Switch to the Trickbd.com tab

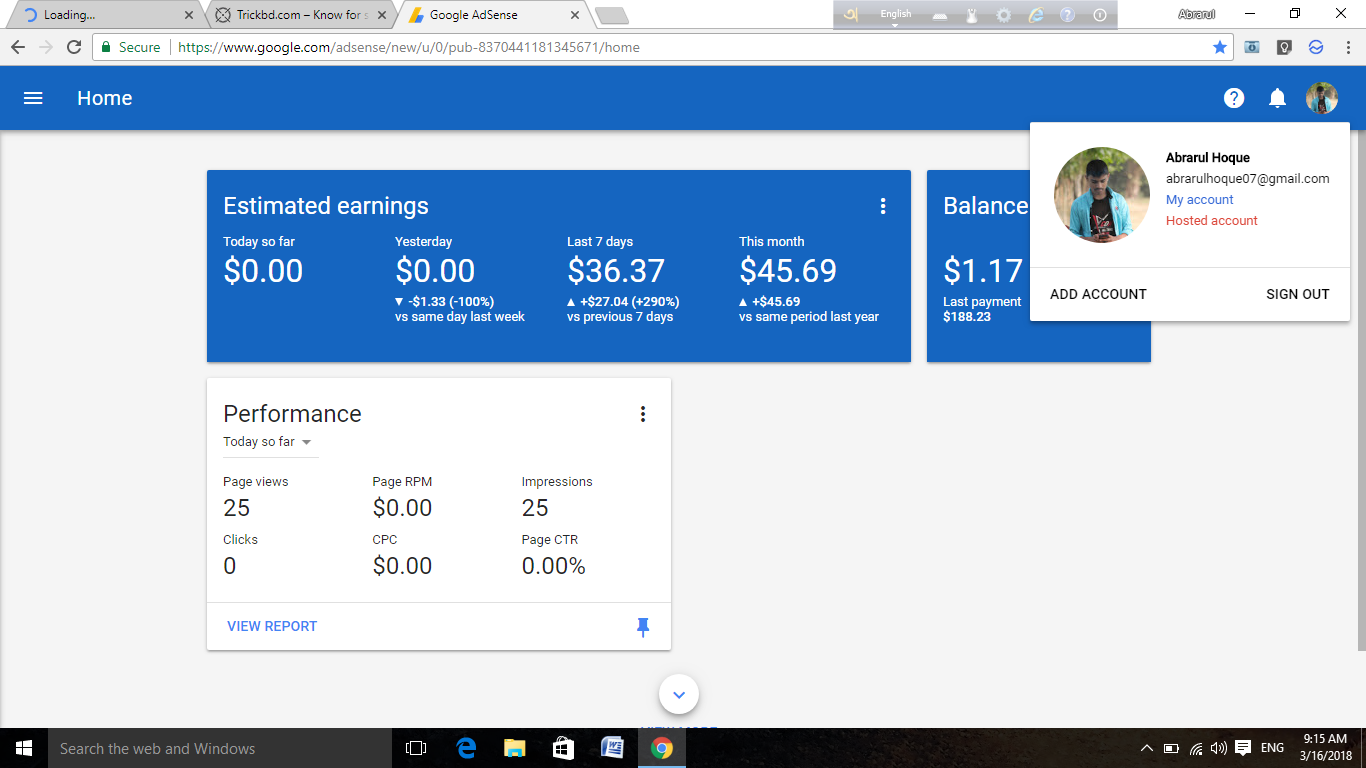click(x=300, y=15)
